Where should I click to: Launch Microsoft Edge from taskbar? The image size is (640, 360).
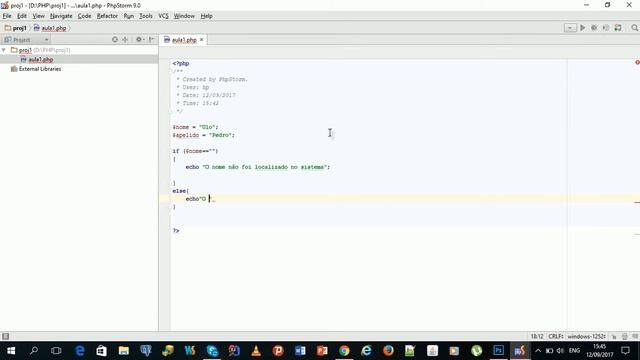point(80,351)
